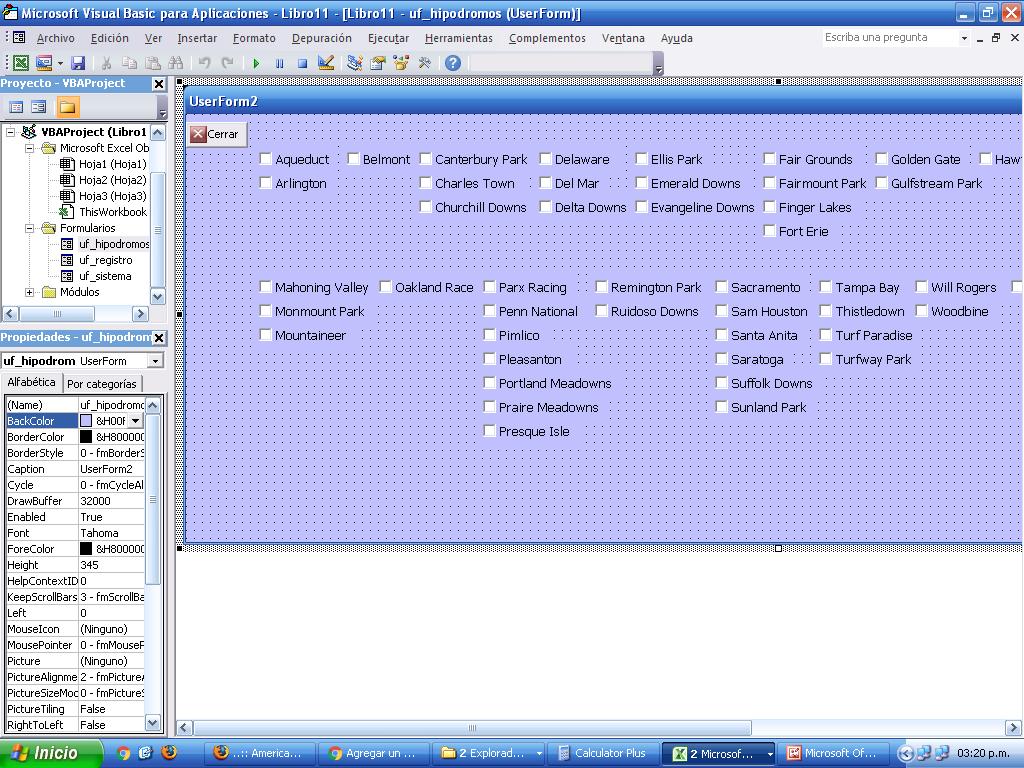Click the Caption property value UserForm2
The height and width of the screenshot is (768, 1024).
[112, 469]
